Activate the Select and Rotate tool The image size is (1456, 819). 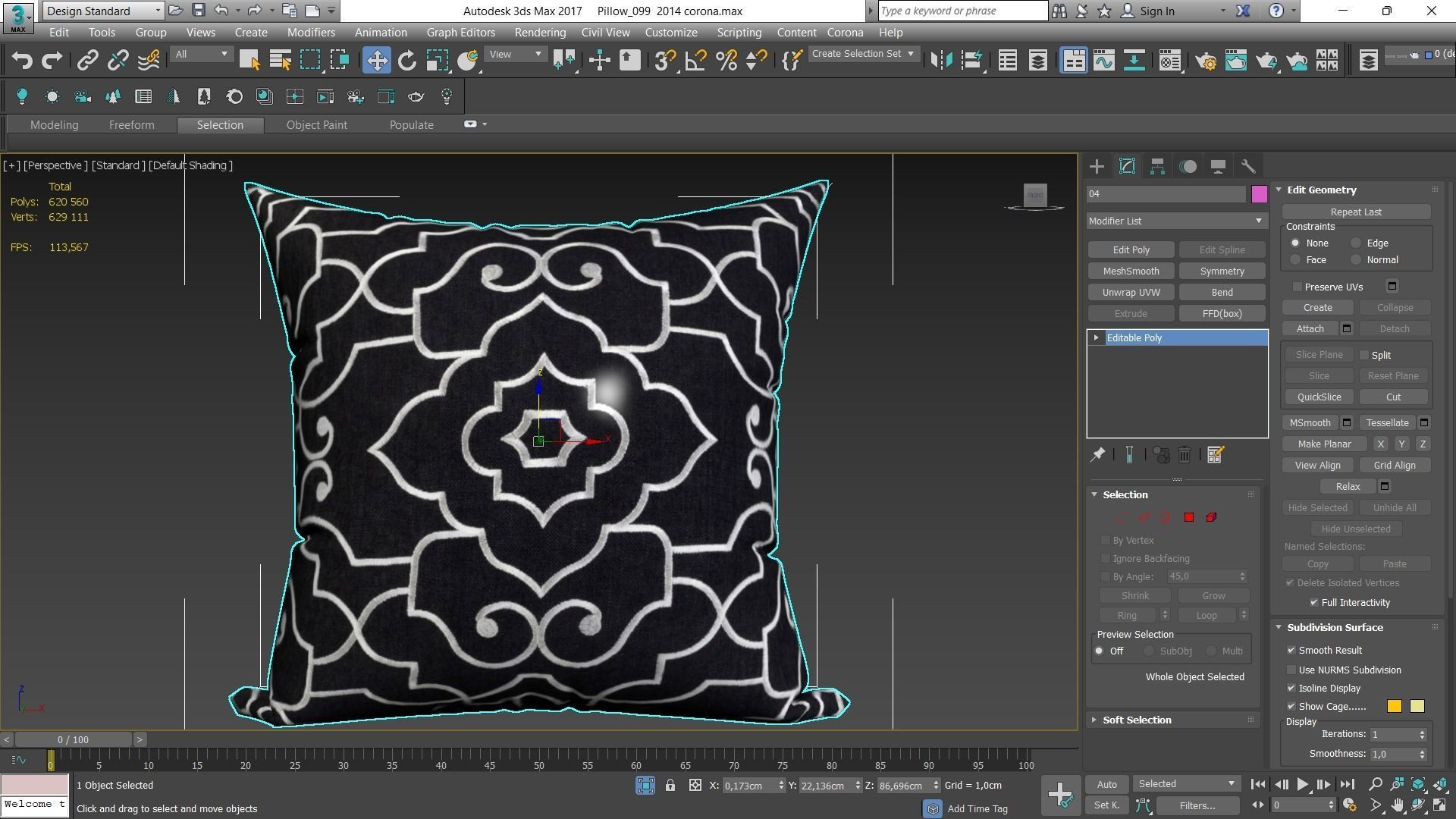click(x=406, y=61)
